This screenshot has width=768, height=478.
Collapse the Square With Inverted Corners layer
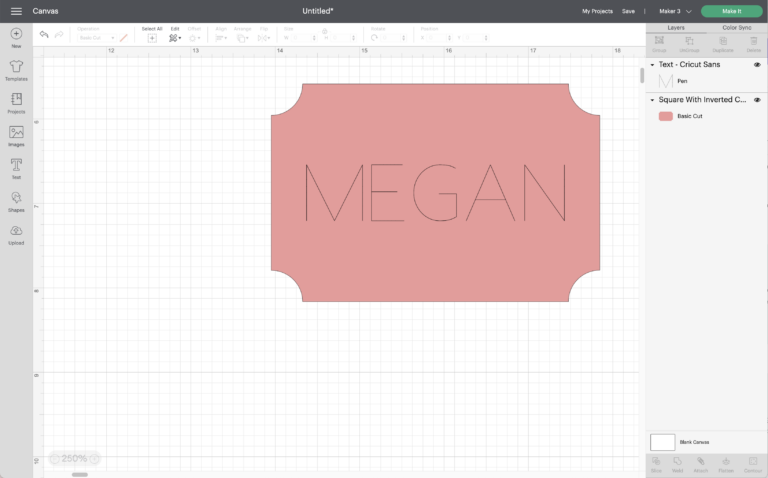pyautogui.click(x=653, y=100)
